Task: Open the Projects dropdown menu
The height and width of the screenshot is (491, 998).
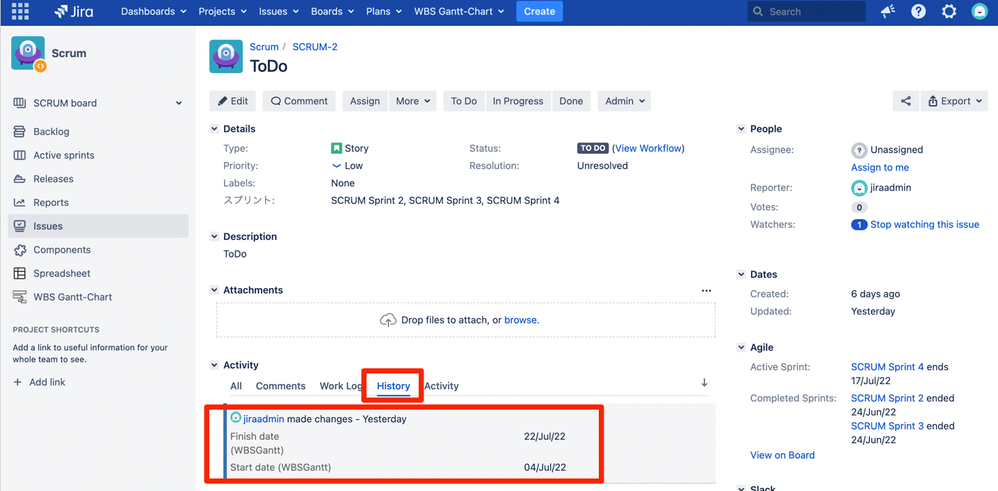Action: click(224, 11)
